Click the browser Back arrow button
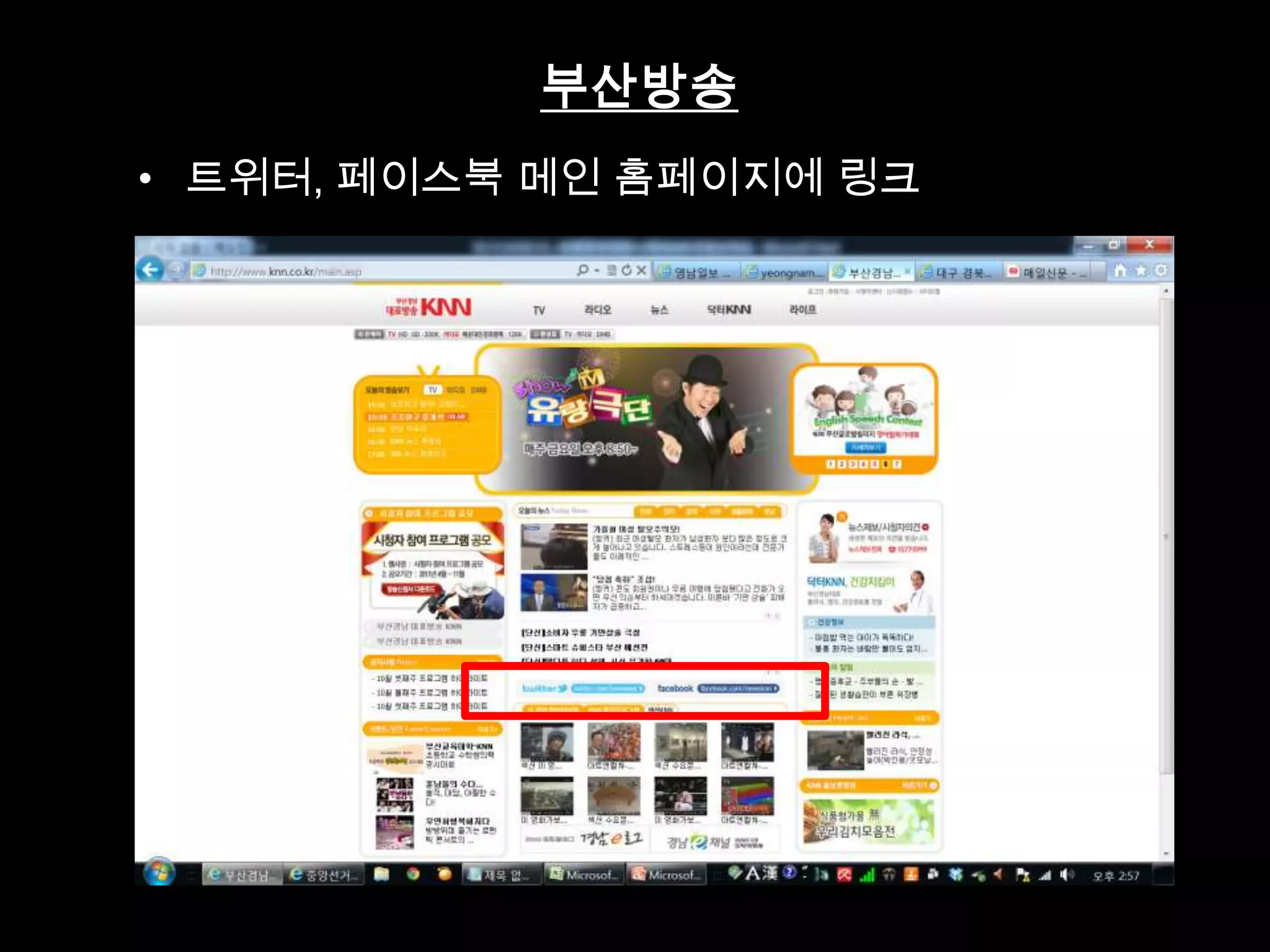Viewport: 1270px width, 952px height. 150,270
